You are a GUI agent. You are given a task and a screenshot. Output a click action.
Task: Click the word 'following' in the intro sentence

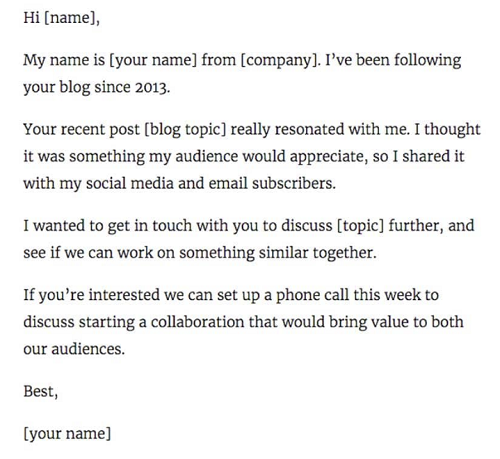tap(428, 60)
